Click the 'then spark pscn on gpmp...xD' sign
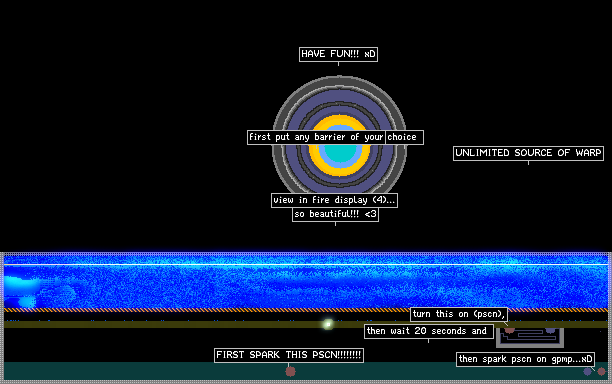This screenshot has height=384, width=612. (525, 359)
